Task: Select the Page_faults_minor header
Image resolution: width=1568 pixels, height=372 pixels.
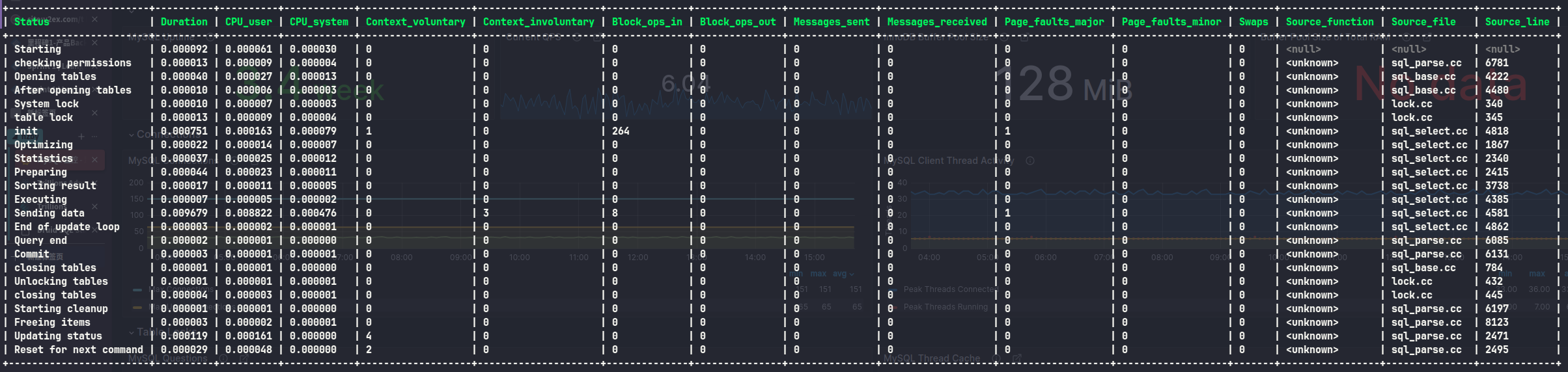Action: [1171, 21]
